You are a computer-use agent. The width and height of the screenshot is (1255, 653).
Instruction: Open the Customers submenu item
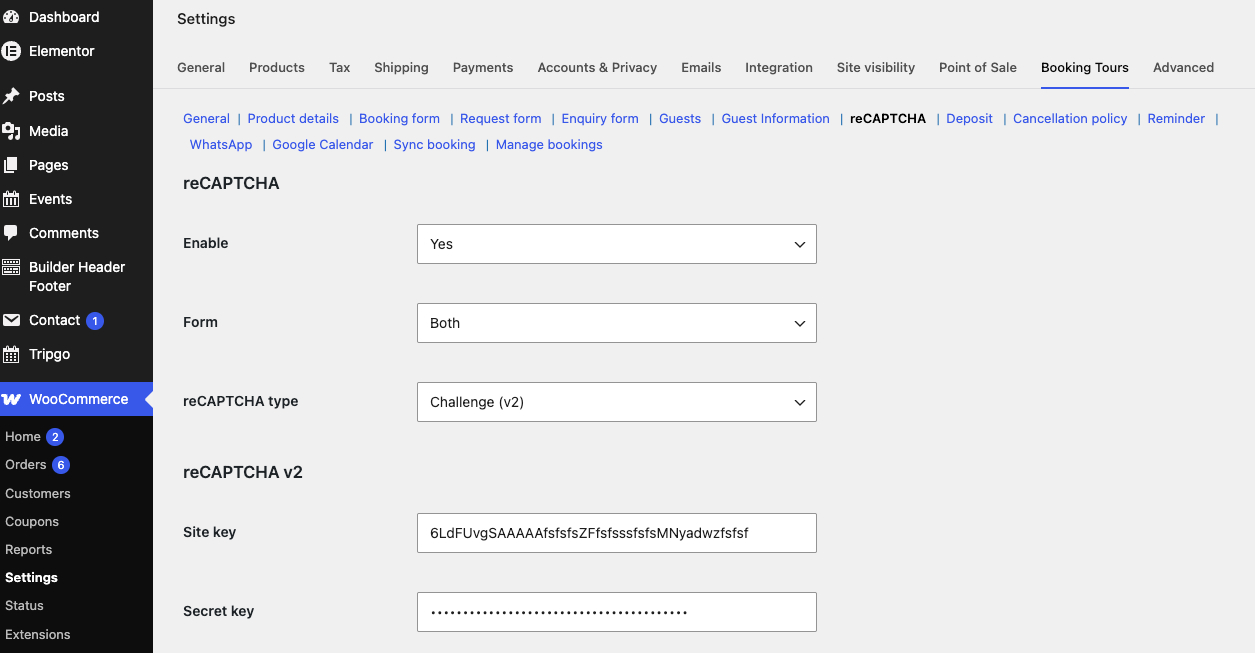tap(38, 493)
